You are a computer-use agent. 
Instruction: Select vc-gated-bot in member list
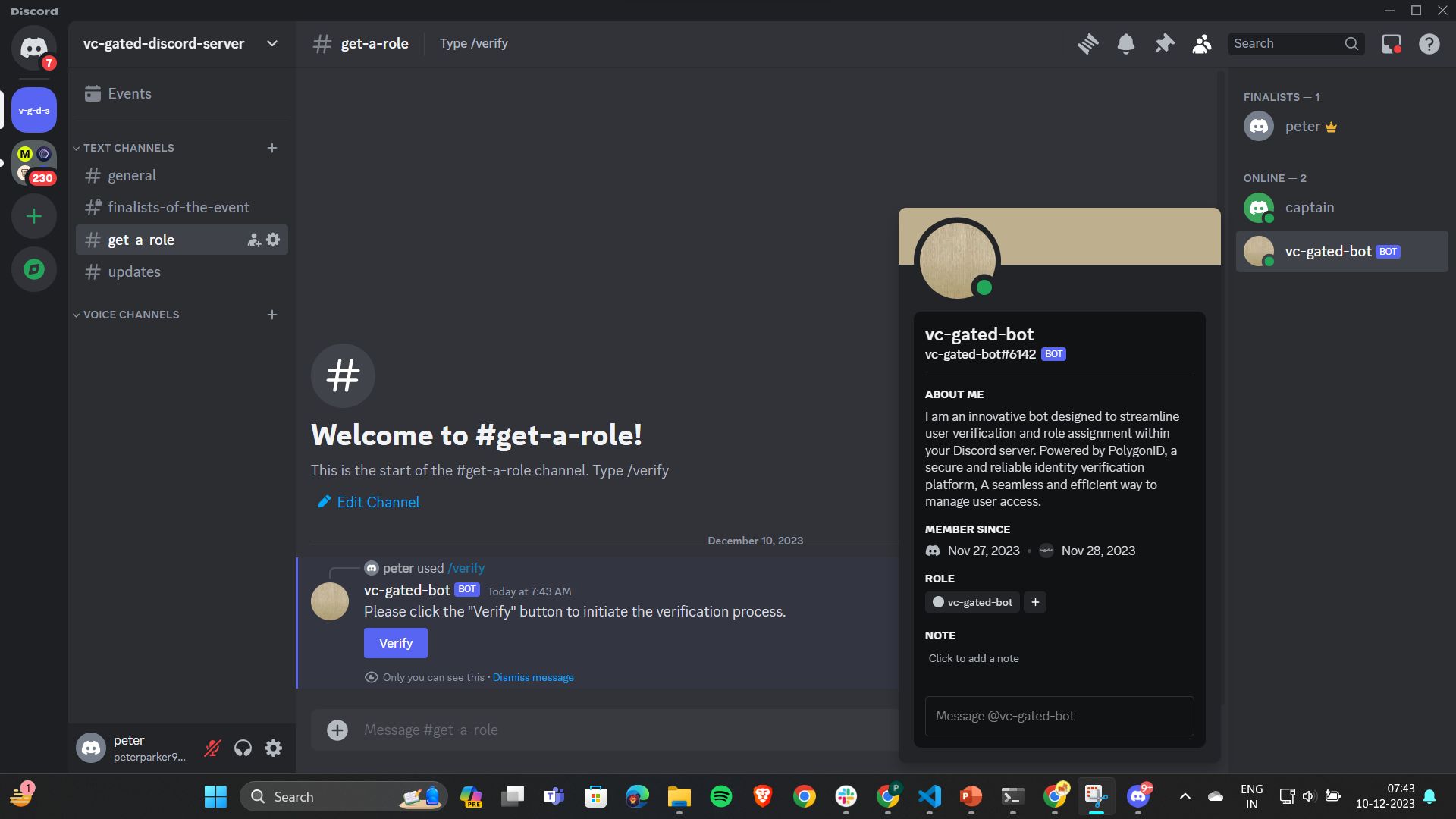pos(1342,252)
